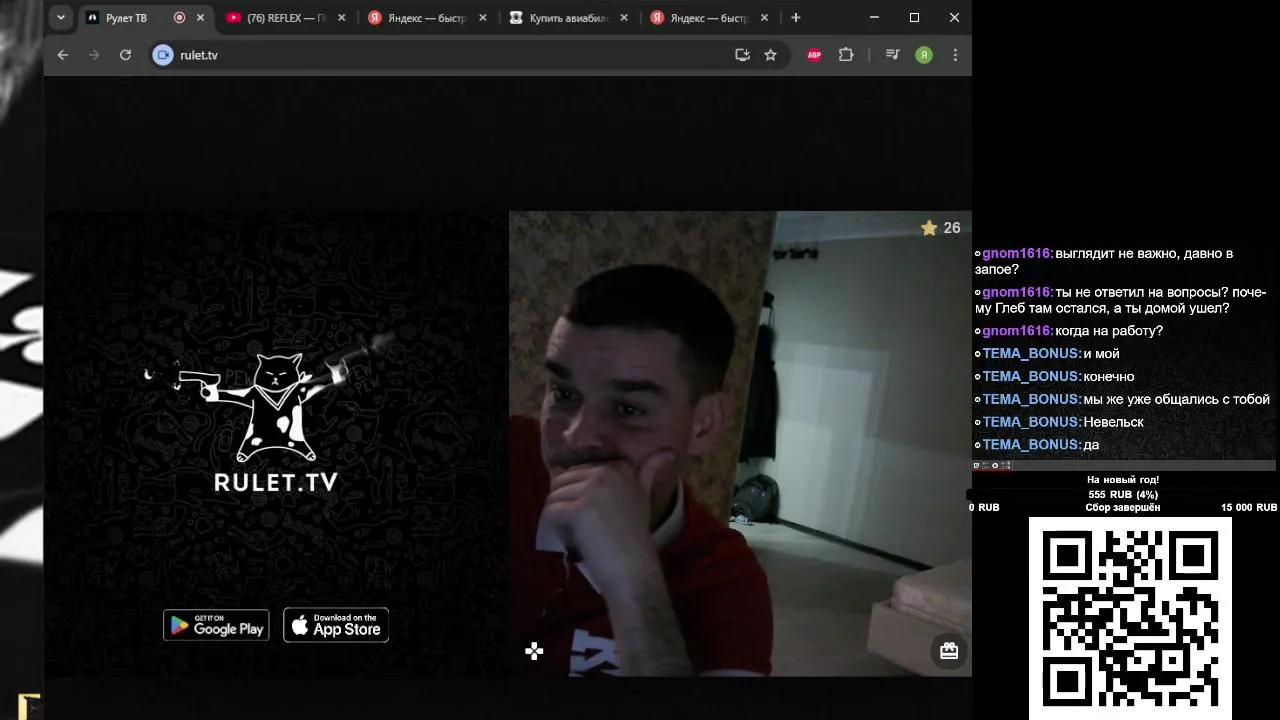
Task: Open the media controls icon
Action: coord(893,55)
